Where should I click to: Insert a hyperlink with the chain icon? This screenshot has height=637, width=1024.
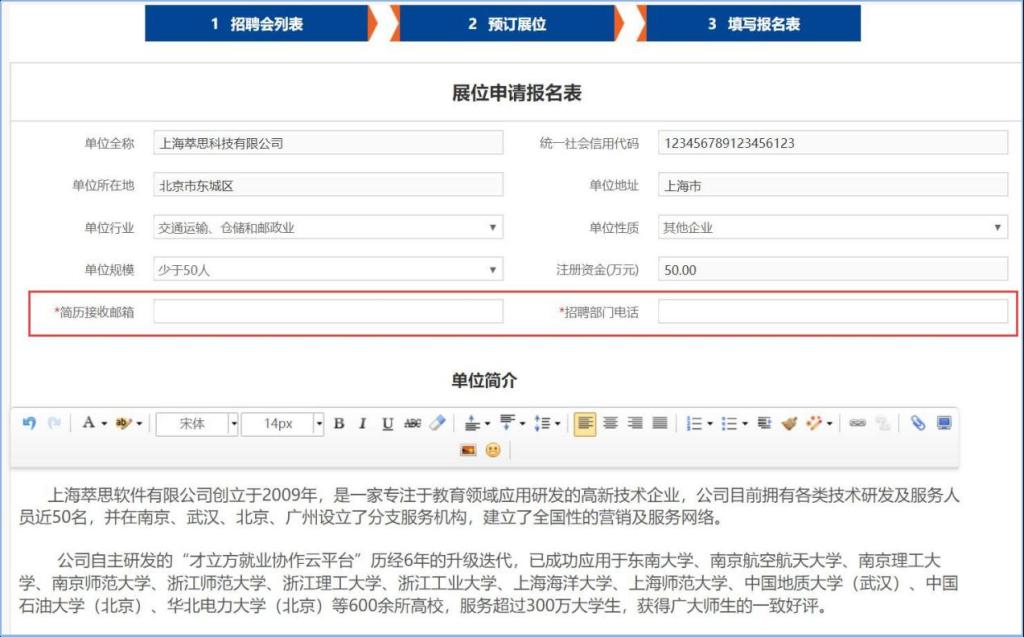857,423
